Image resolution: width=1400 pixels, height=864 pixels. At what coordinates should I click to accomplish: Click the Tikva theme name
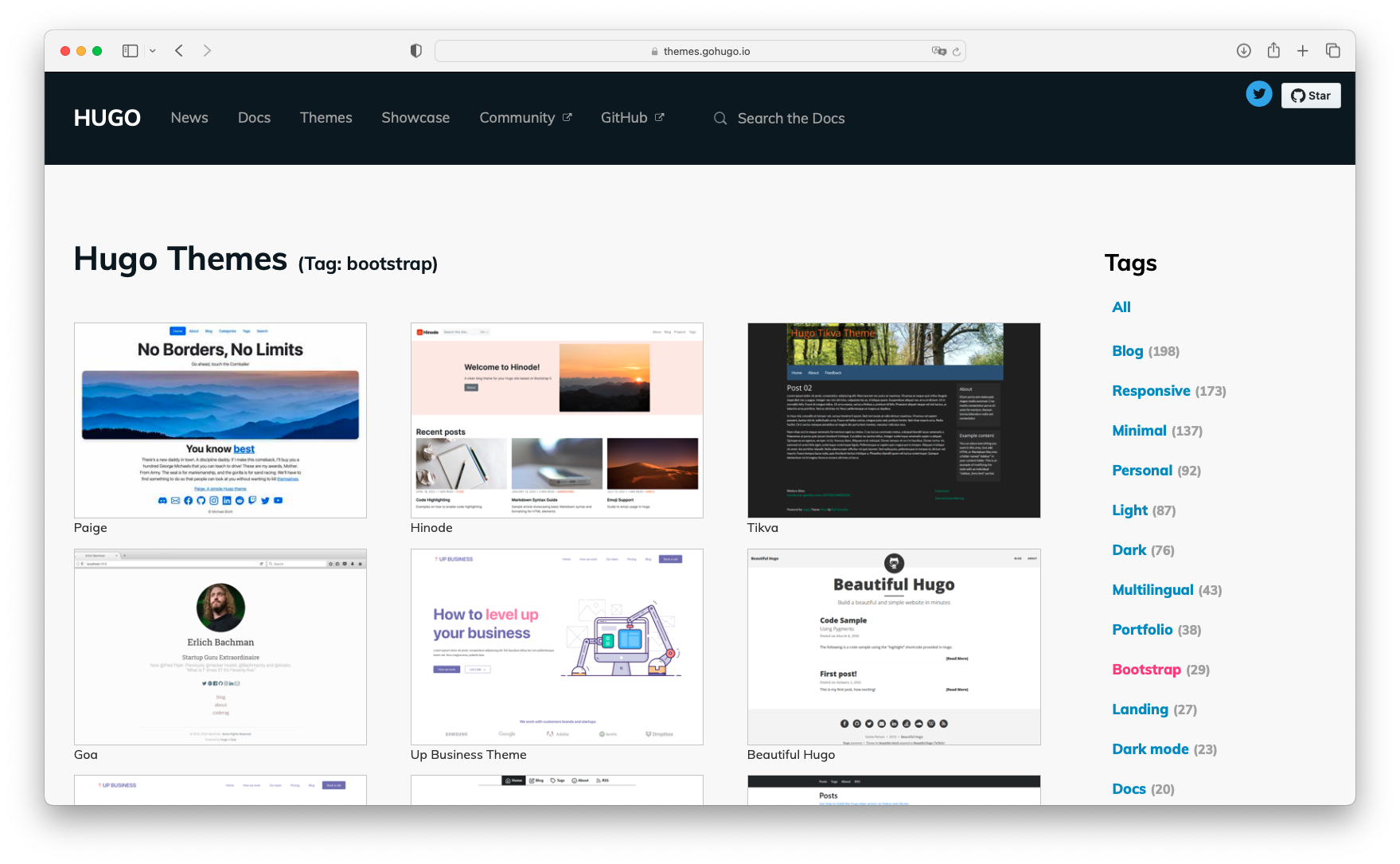click(762, 528)
